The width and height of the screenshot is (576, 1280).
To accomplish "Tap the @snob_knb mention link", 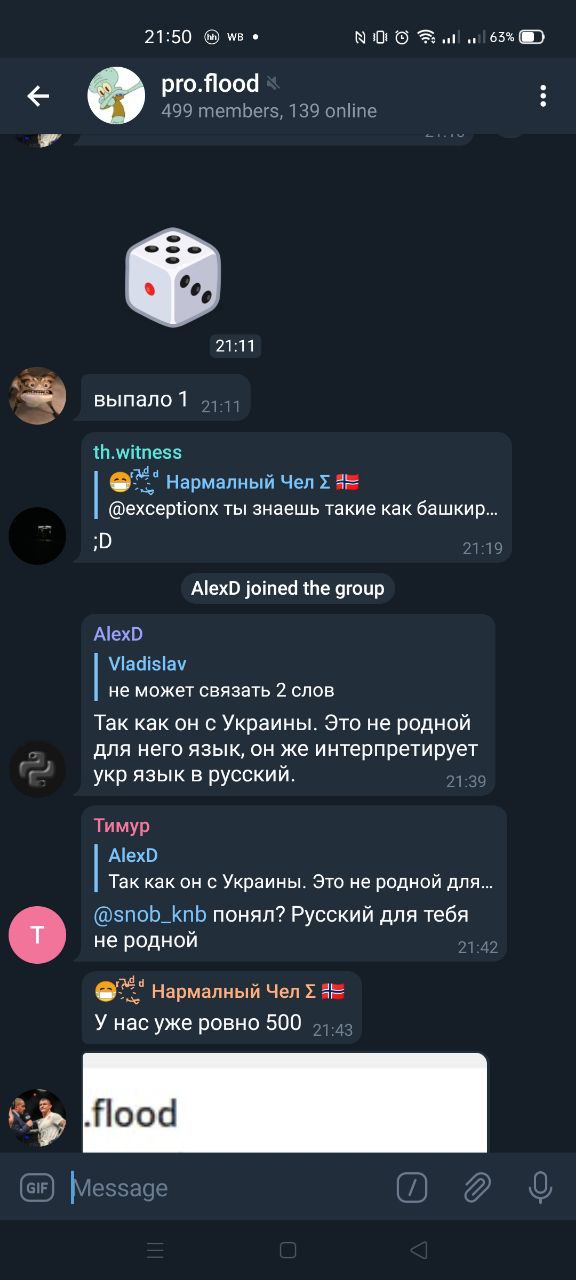I will pos(150,915).
